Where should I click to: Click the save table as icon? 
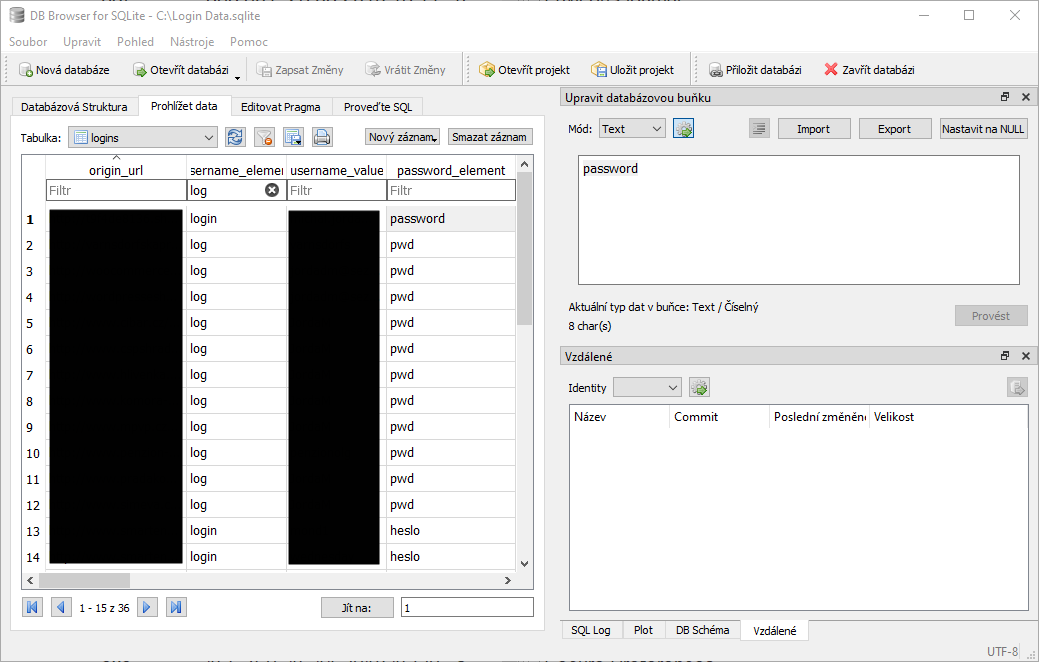point(293,137)
